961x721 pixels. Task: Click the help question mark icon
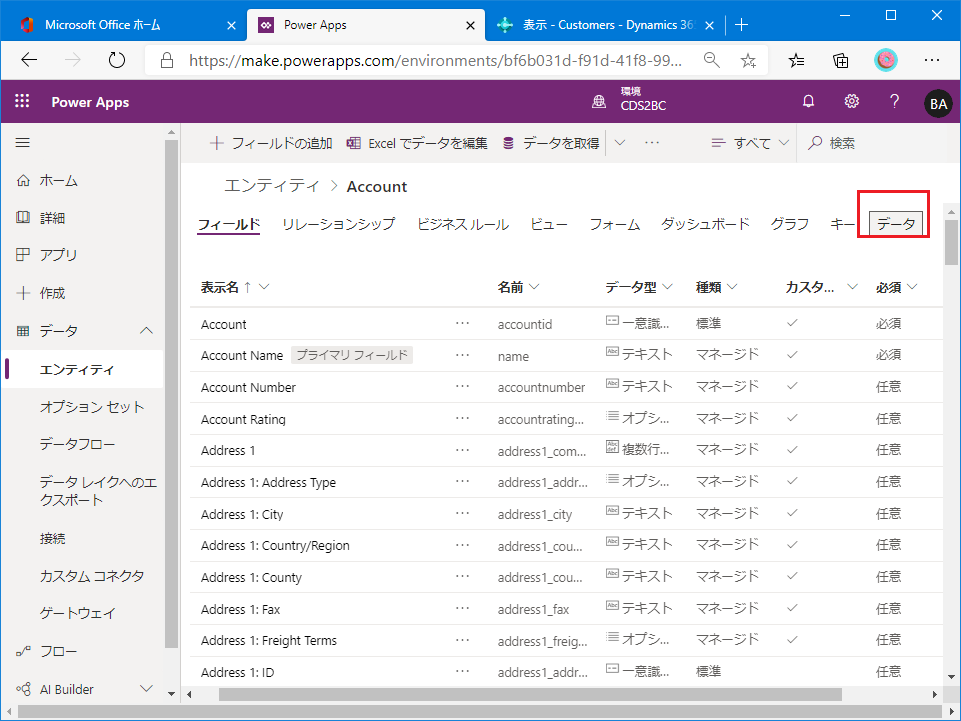coord(895,101)
